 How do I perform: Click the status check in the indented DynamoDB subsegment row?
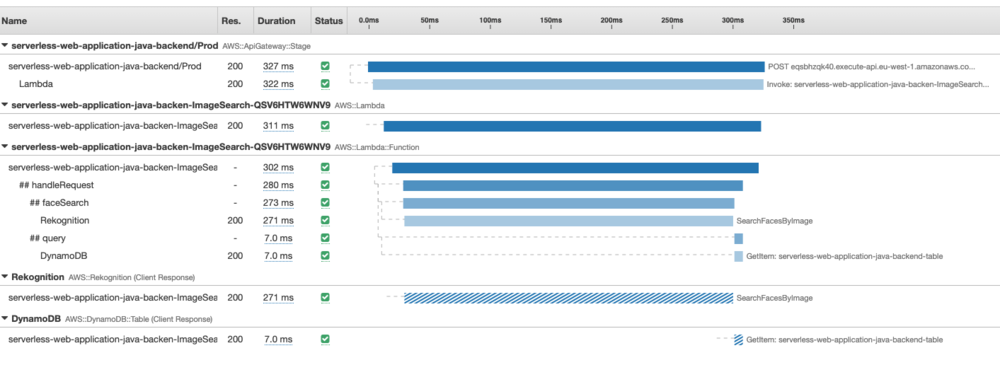pos(325,255)
